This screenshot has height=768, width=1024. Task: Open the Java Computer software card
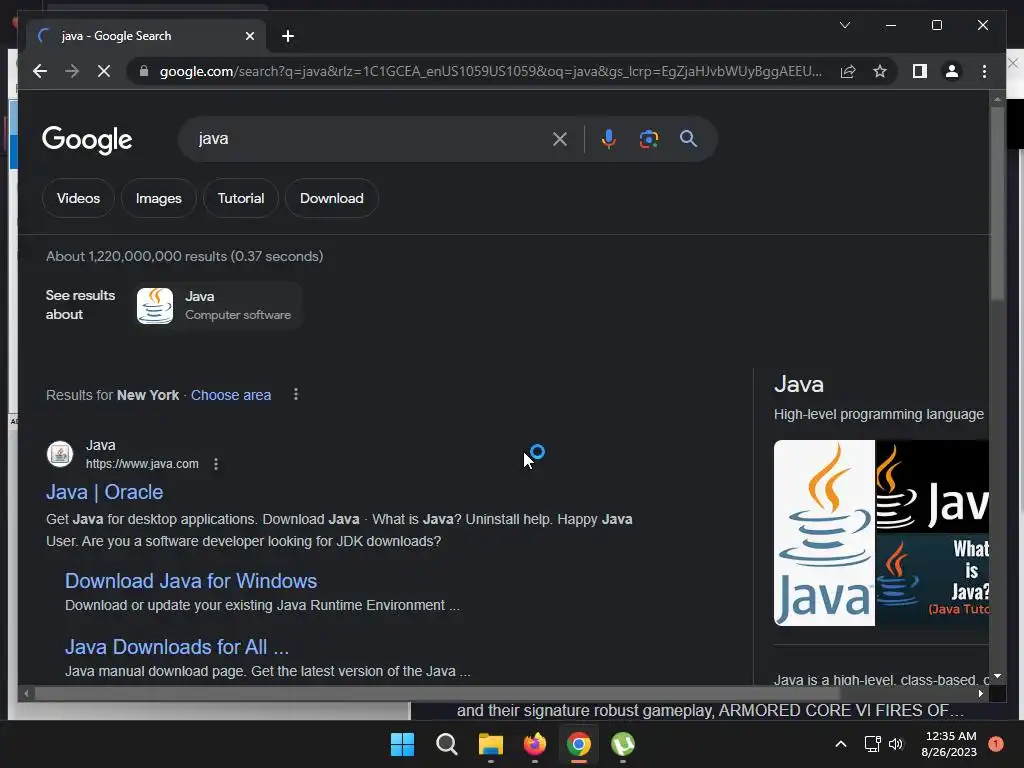pos(217,306)
